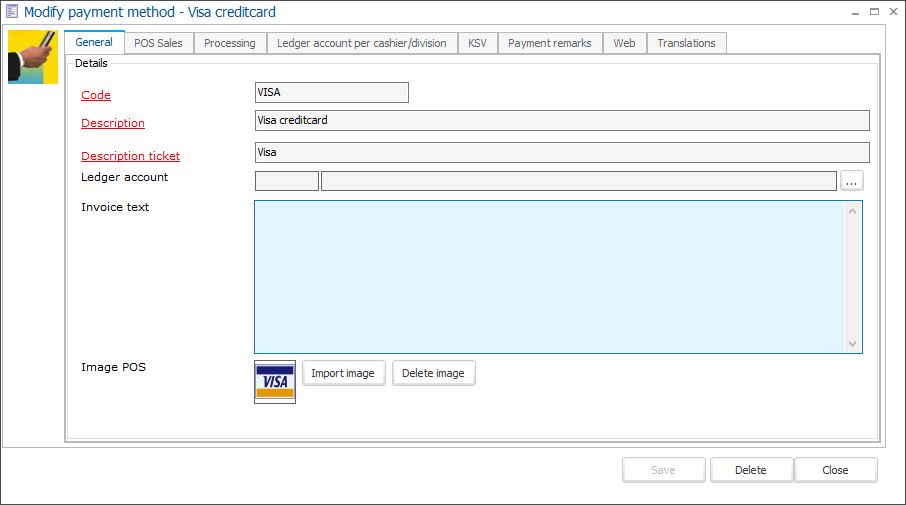
Task: Click the payment hand-with-card icon
Action: pyautogui.click(x=33, y=57)
